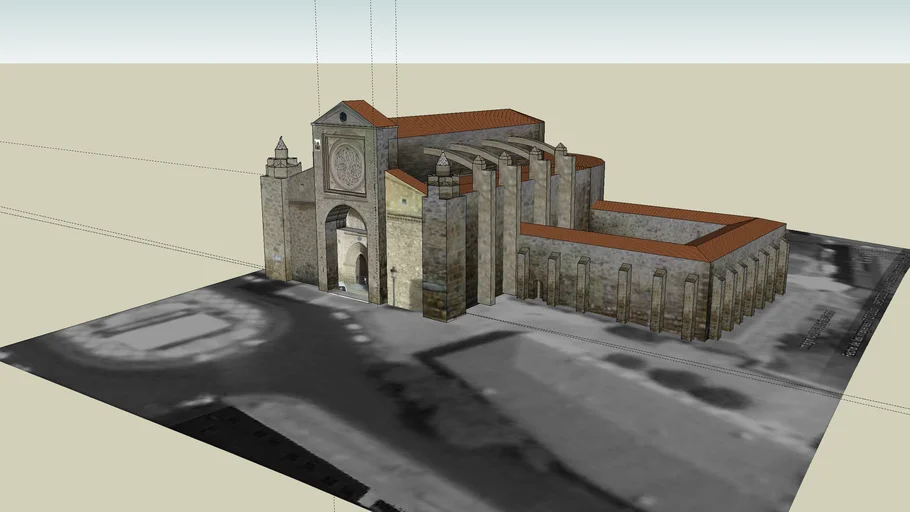
Task: Click the street lamp beside the entrance
Action: [x=393, y=285]
